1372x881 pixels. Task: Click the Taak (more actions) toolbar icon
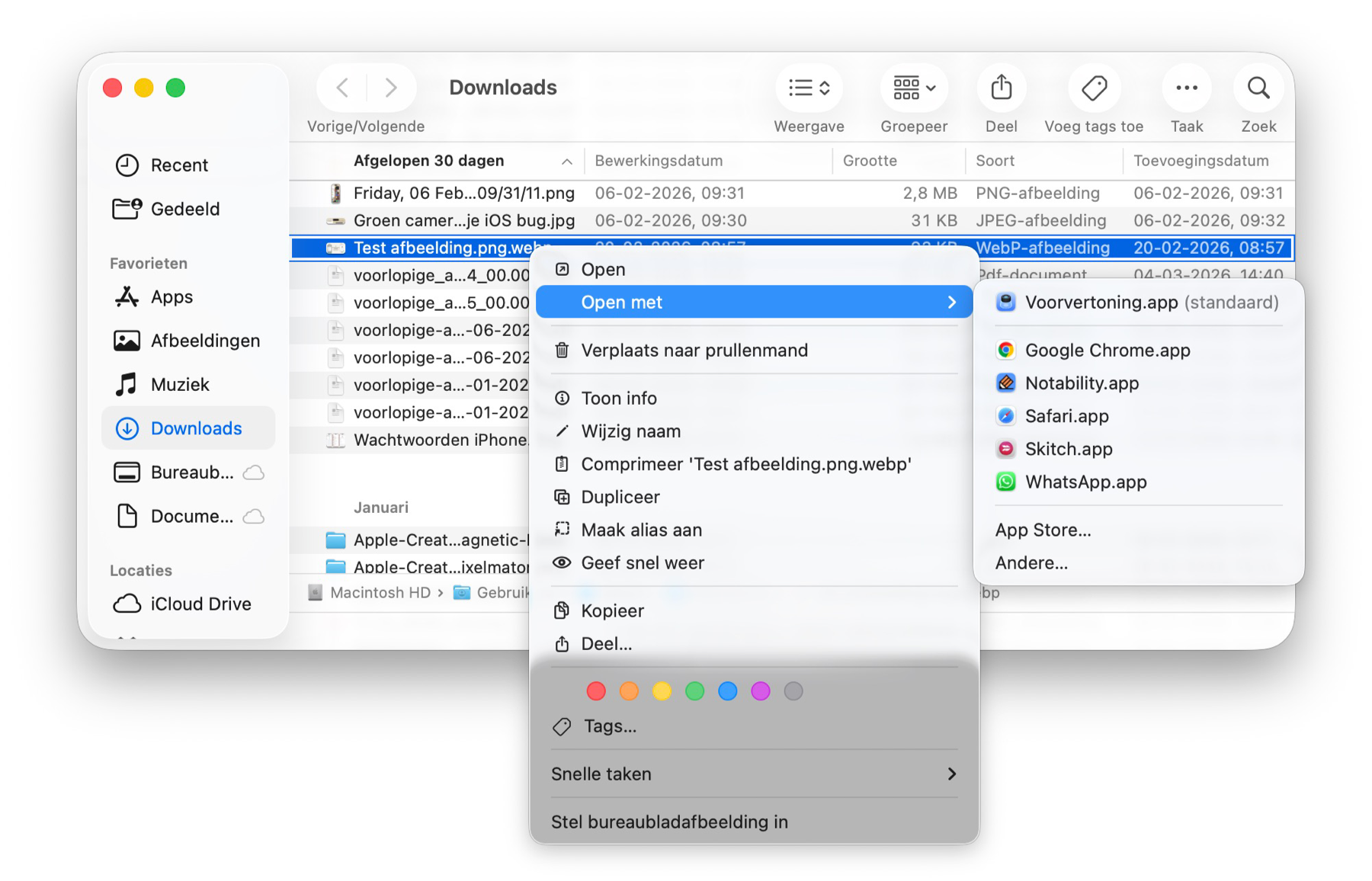pyautogui.click(x=1186, y=88)
